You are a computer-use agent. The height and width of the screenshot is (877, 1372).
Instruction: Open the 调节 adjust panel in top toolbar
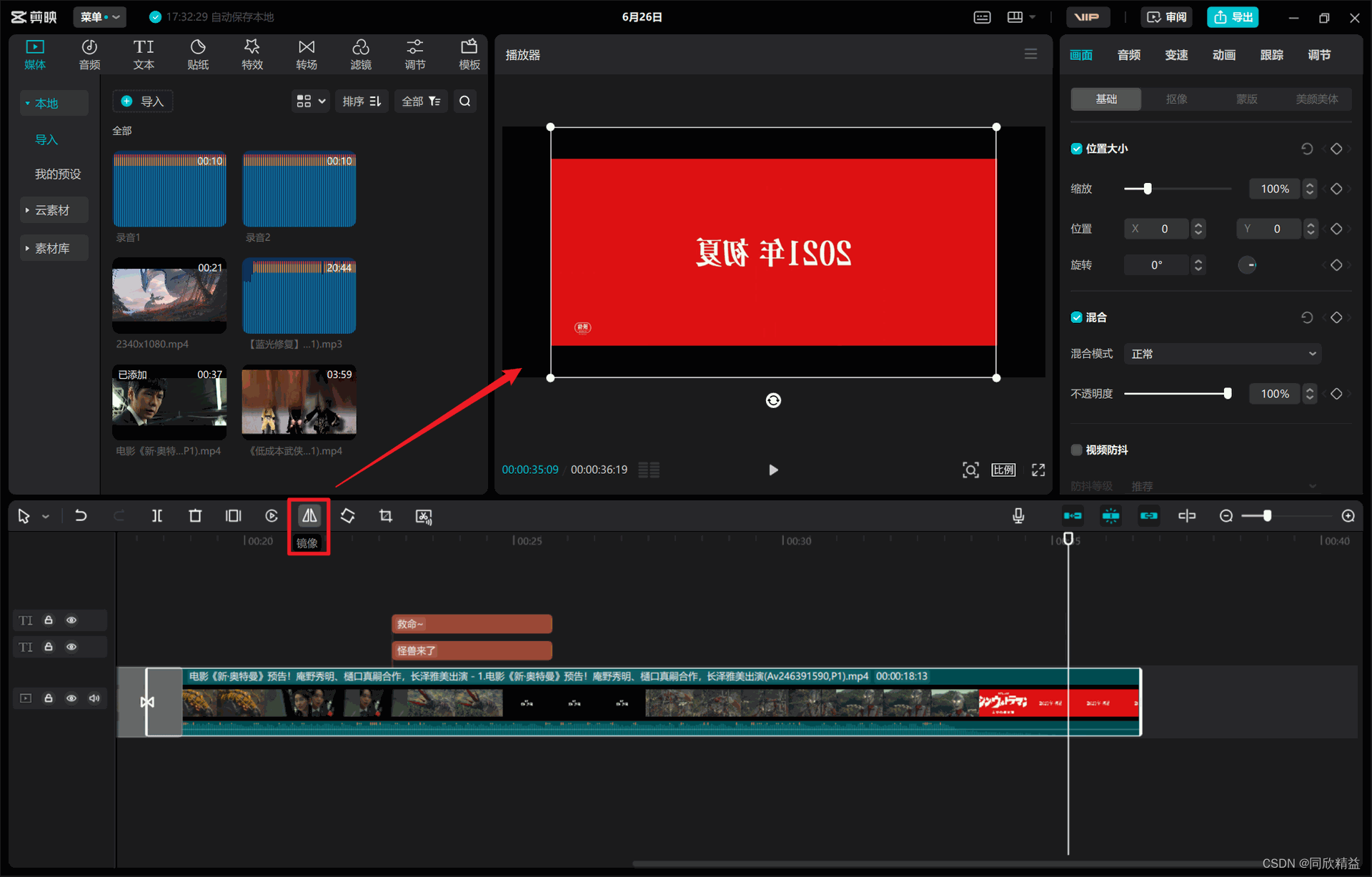[415, 54]
